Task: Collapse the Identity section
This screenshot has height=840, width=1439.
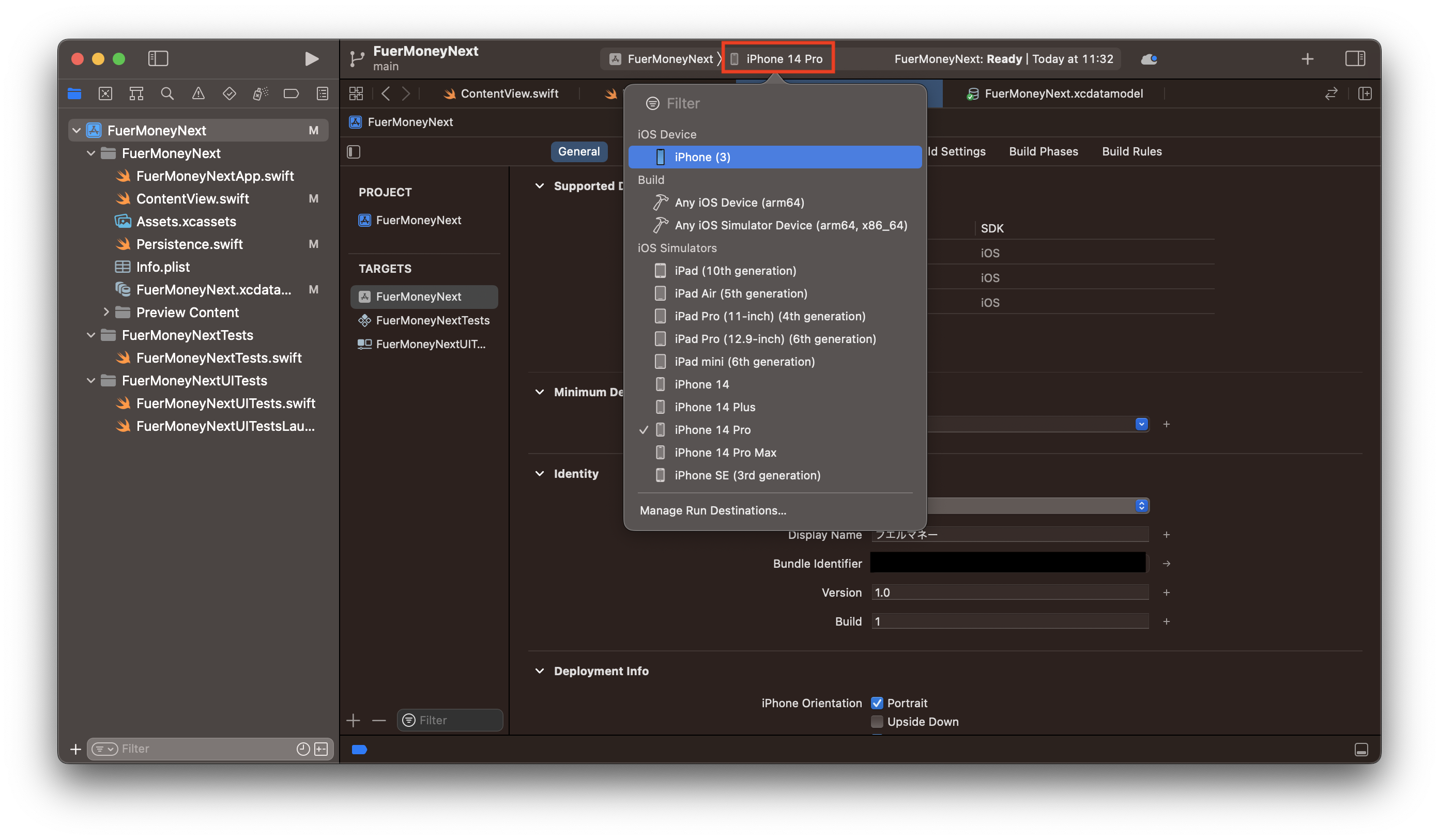Action: tap(540, 473)
